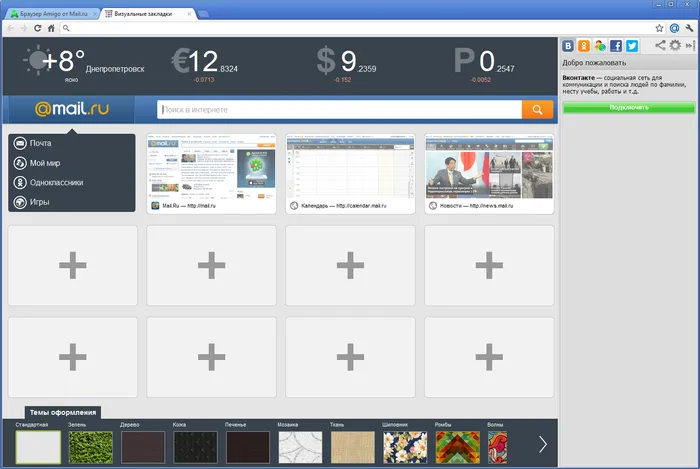Open Календарь calendar bookmark thumbnail
Screen dimensions: 700x469
350,174
